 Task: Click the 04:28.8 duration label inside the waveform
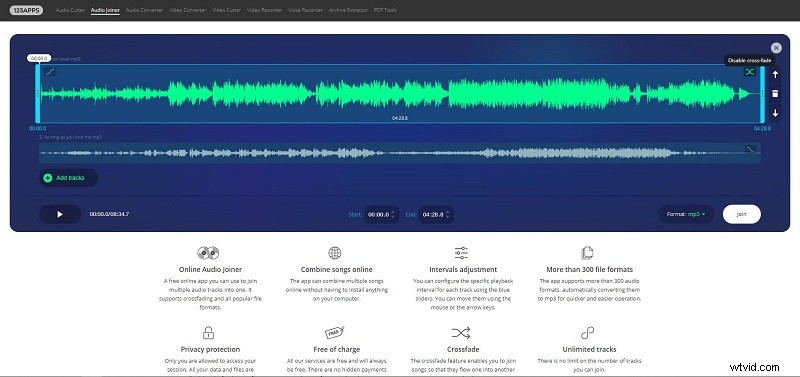400,118
